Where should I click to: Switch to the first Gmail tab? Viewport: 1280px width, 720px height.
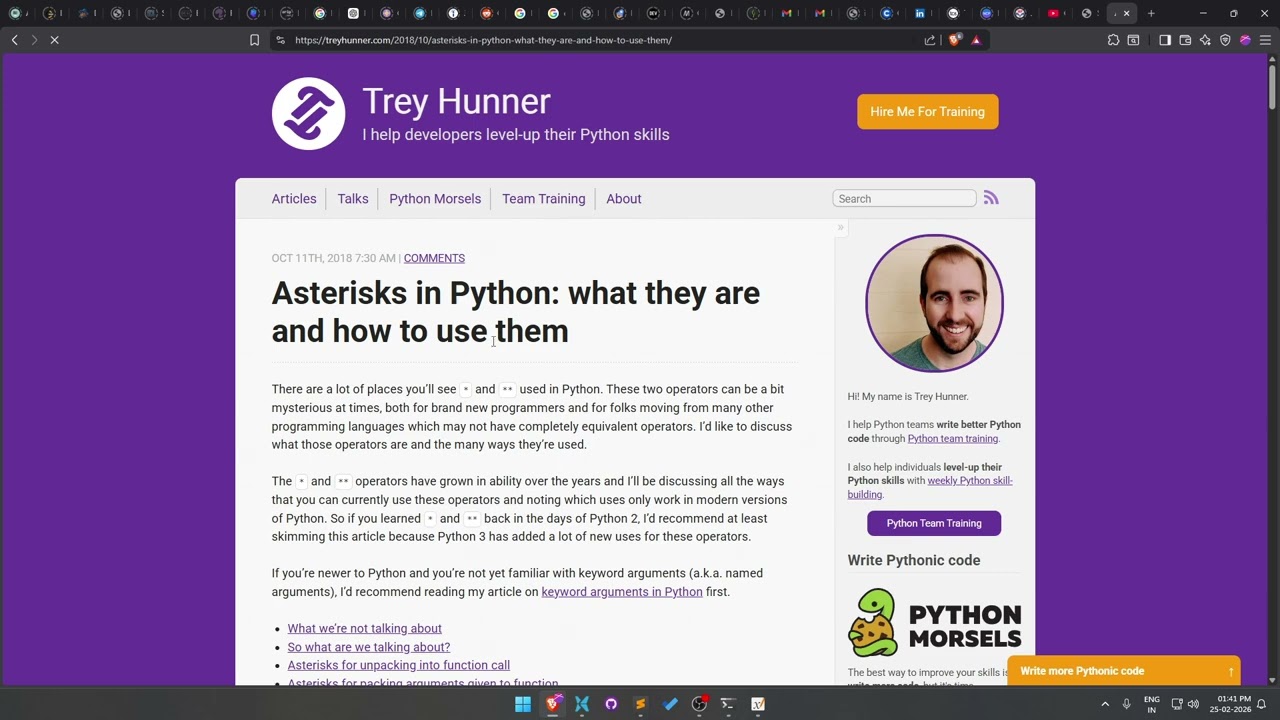pos(787,13)
